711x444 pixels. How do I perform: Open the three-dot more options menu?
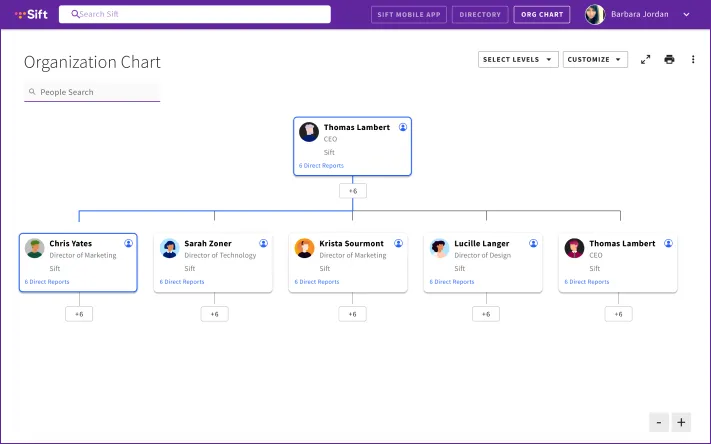(693, 59)
